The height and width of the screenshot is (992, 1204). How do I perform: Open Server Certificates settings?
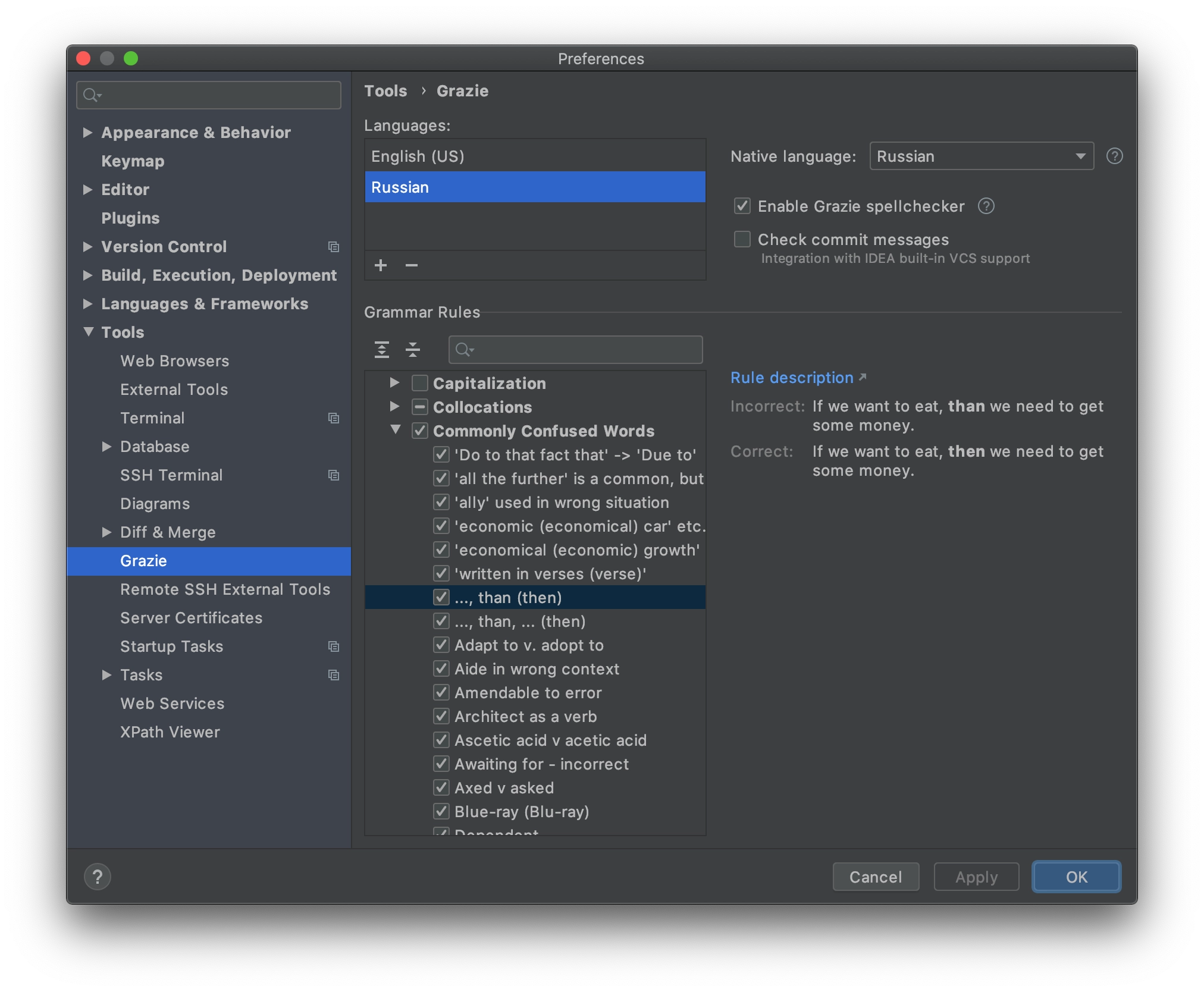tap(191, 618)
